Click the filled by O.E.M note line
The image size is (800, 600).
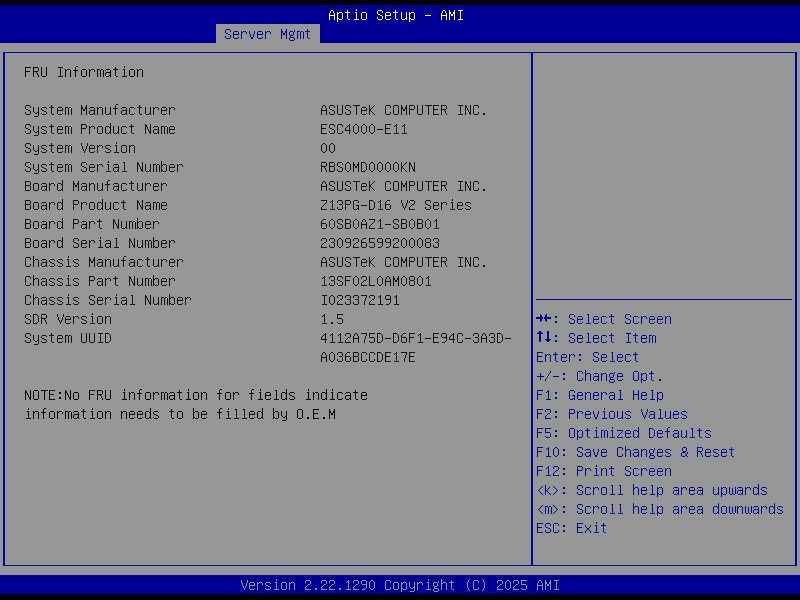pos(180,414)
